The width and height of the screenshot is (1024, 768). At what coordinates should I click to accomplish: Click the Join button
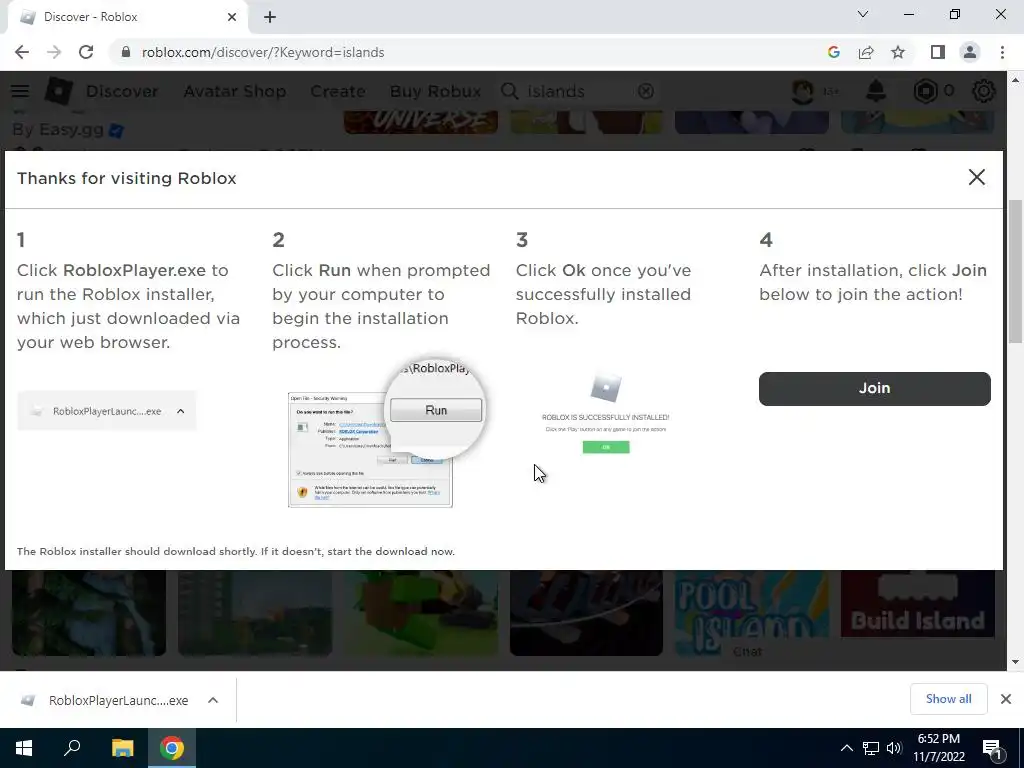pyautogui.click(x=874, y=389)
